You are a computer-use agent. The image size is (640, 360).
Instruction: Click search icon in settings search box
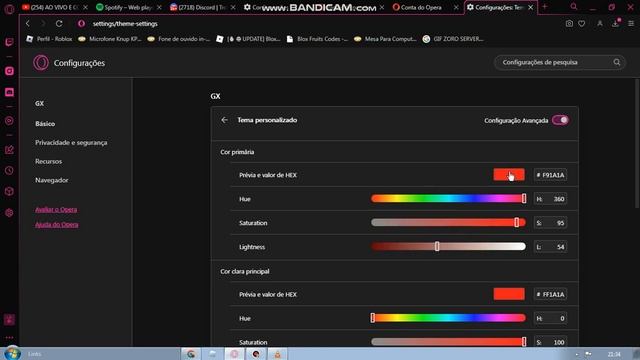[x=617, y=62]
